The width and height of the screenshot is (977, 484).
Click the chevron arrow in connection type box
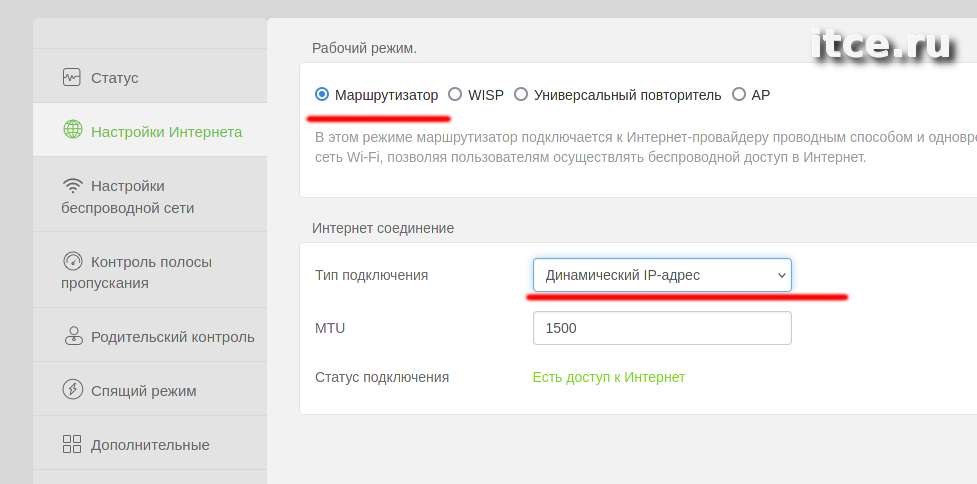[781, 275]
